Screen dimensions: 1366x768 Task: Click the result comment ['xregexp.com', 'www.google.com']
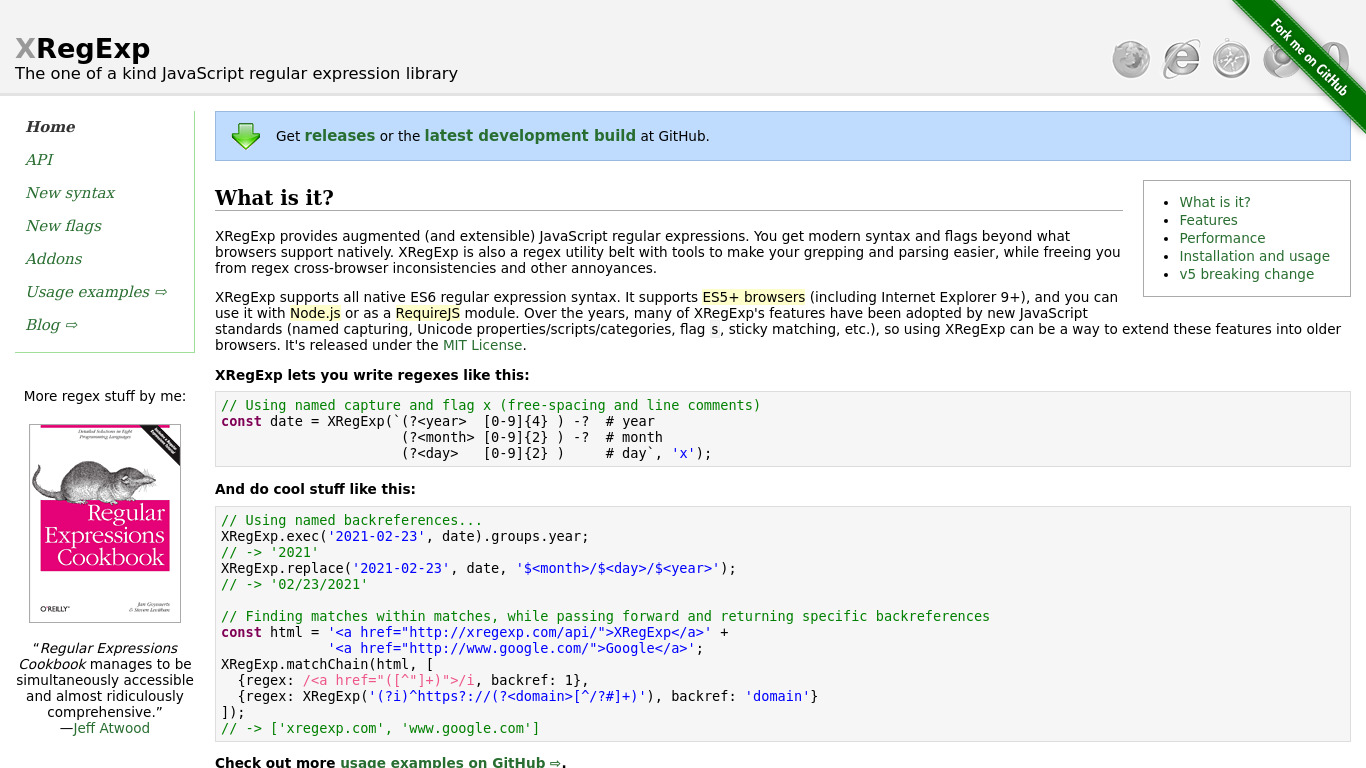[x=380, y=728]
